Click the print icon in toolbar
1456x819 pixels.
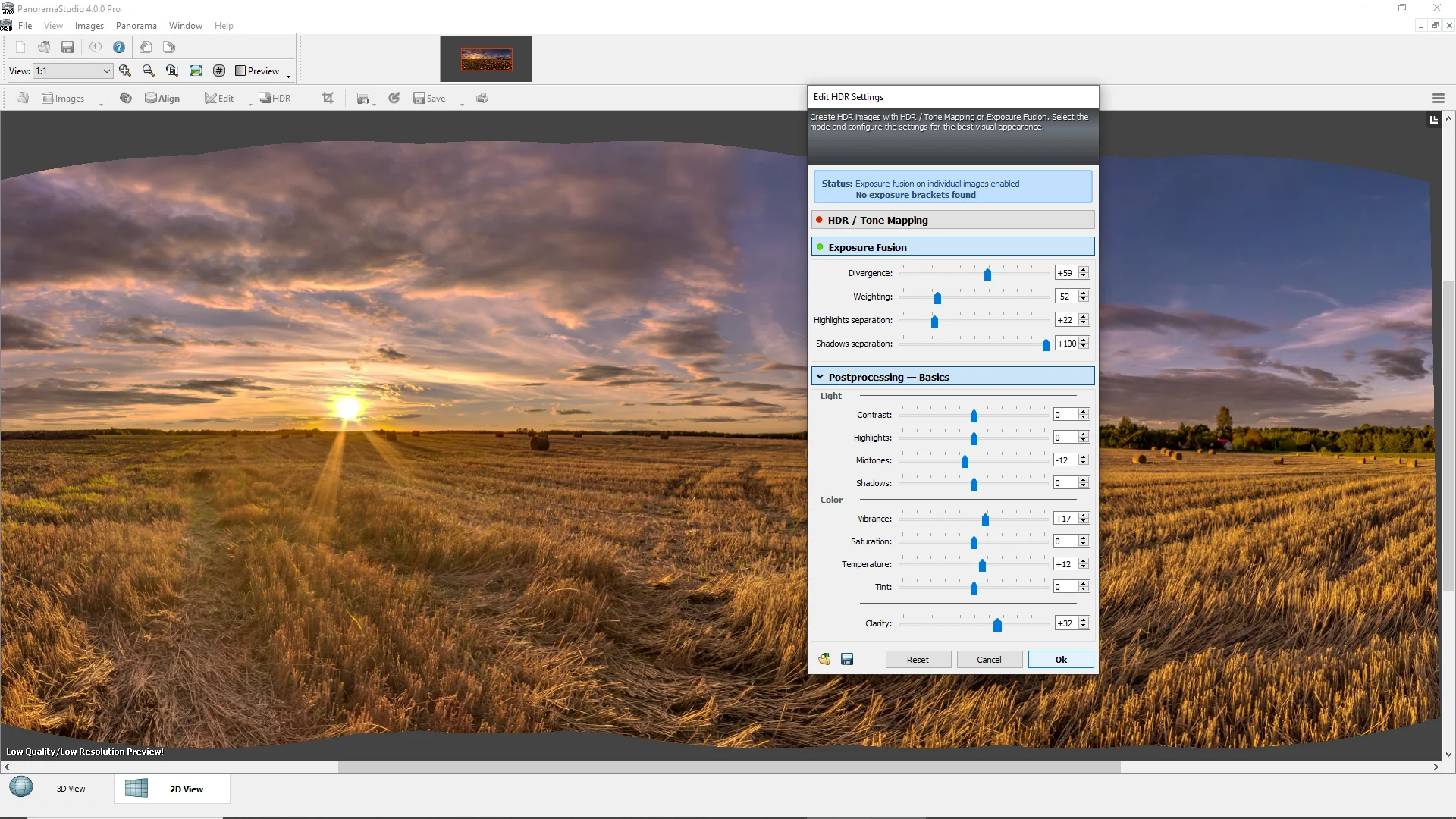482,98
